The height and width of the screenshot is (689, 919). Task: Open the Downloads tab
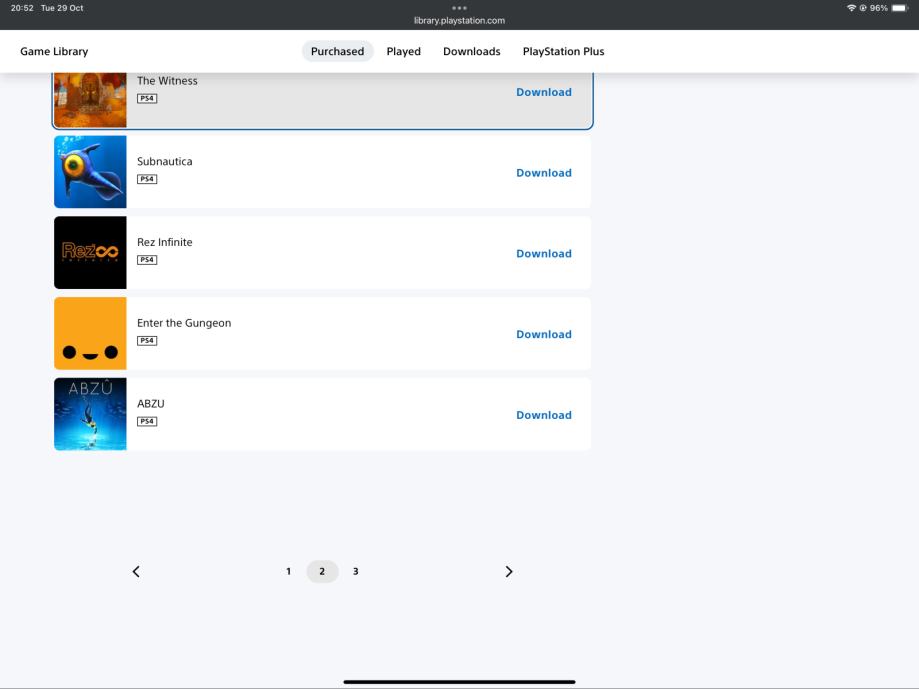point(472,52)
